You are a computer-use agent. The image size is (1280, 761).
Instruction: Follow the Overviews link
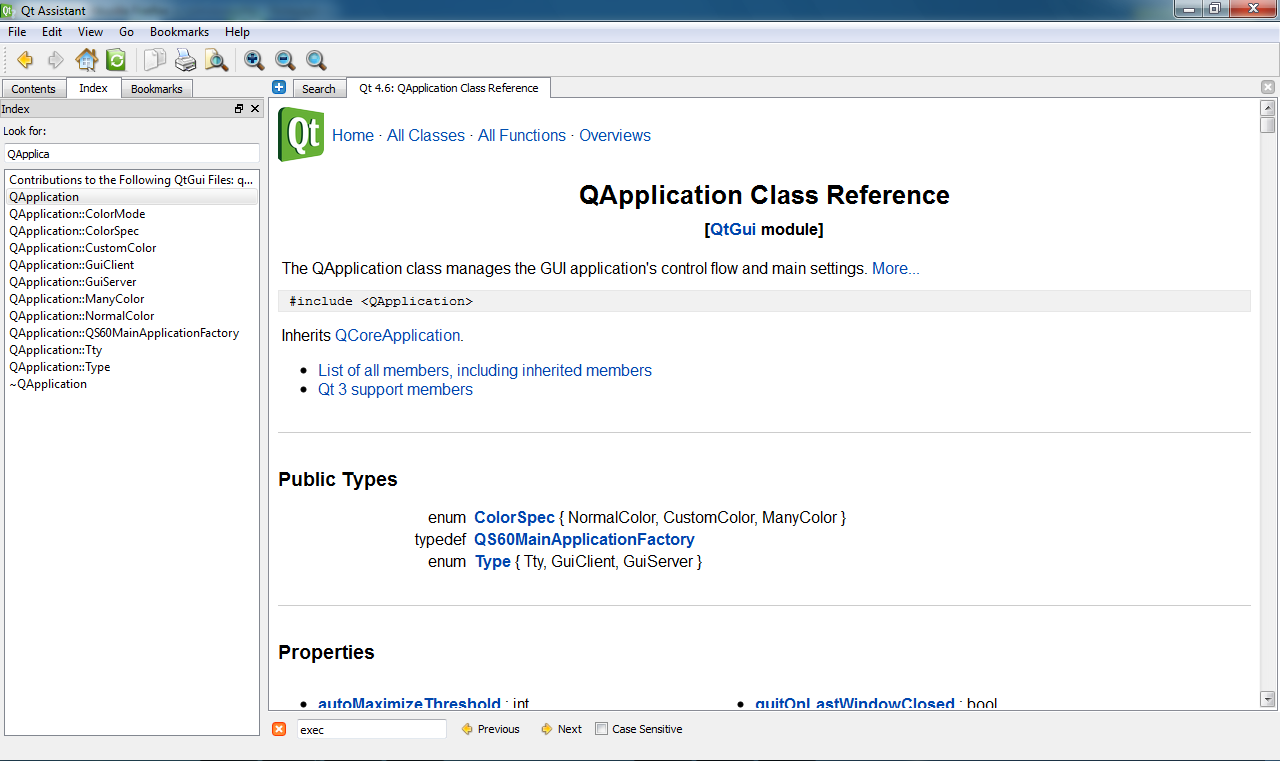point(615,135)
